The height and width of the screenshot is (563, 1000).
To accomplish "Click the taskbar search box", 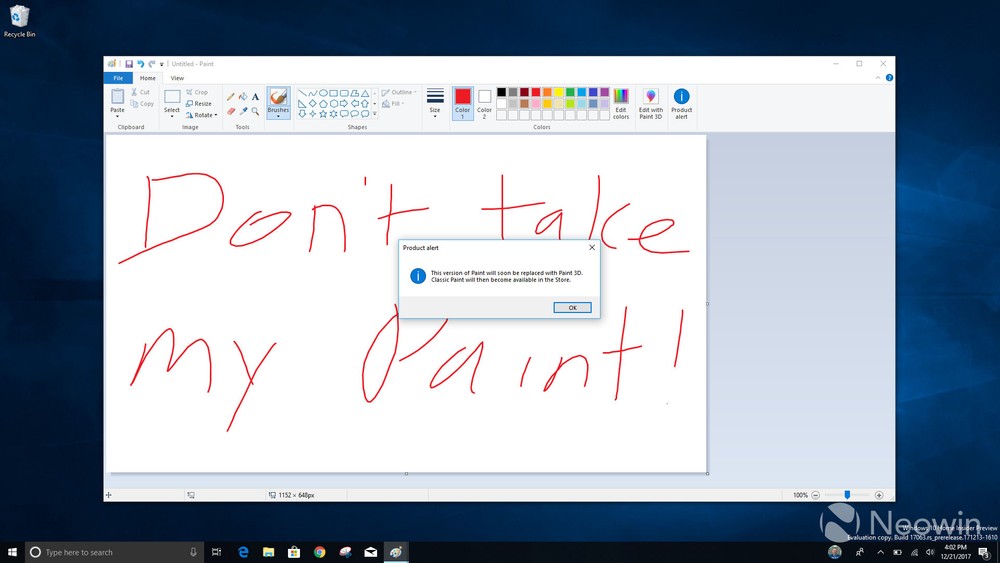I will [114, 552].
